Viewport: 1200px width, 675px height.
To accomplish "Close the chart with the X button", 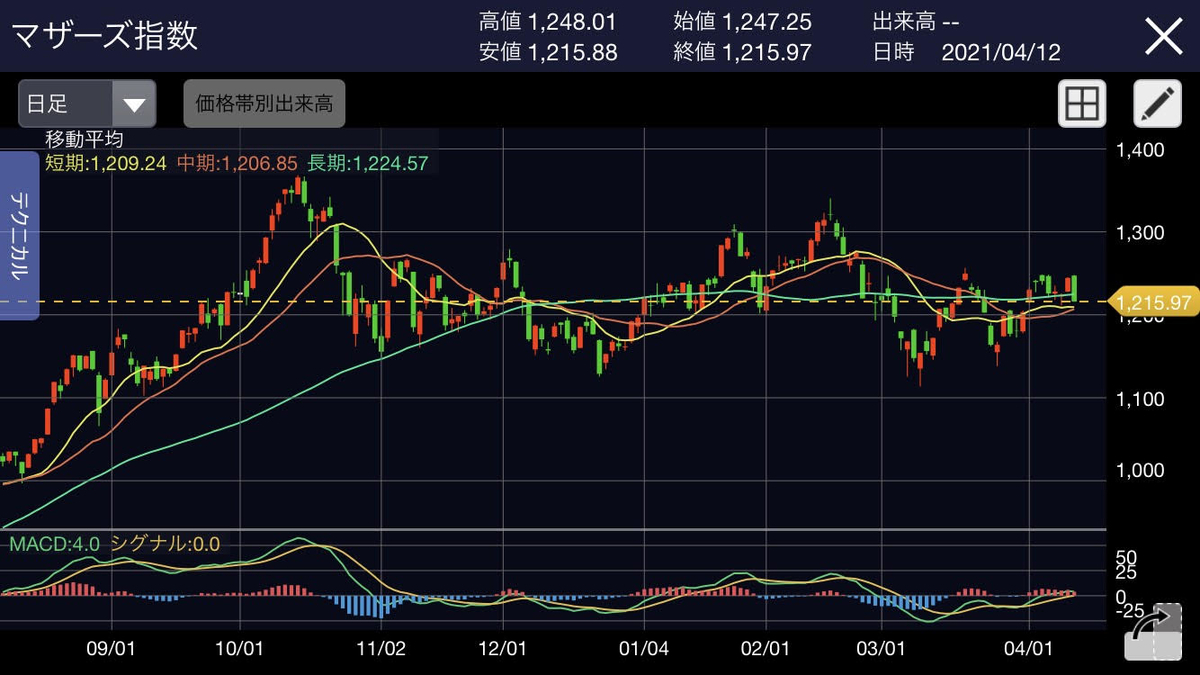I will [x=1164, y=36].
